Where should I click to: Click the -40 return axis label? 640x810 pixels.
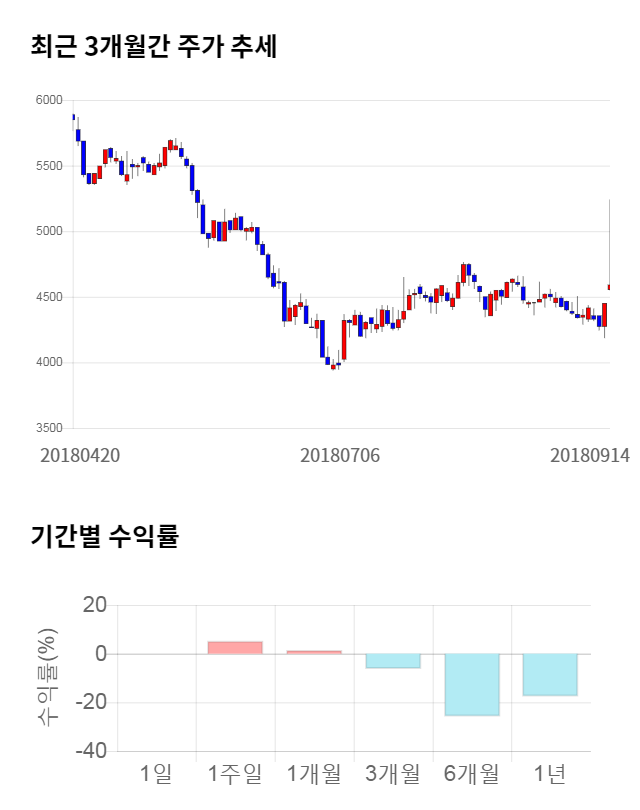coord(92,751)
